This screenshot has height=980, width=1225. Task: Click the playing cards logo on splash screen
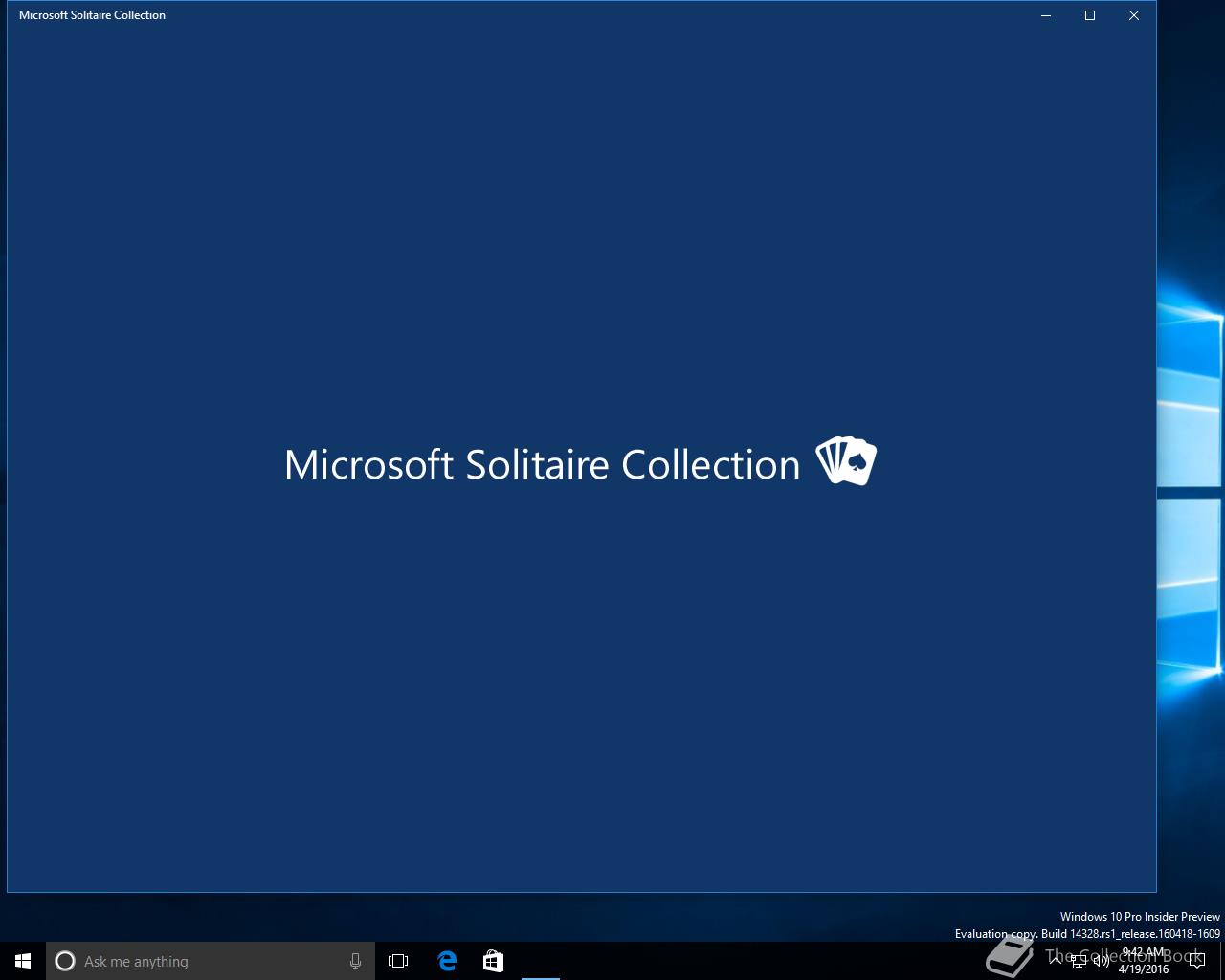point(846,461)
